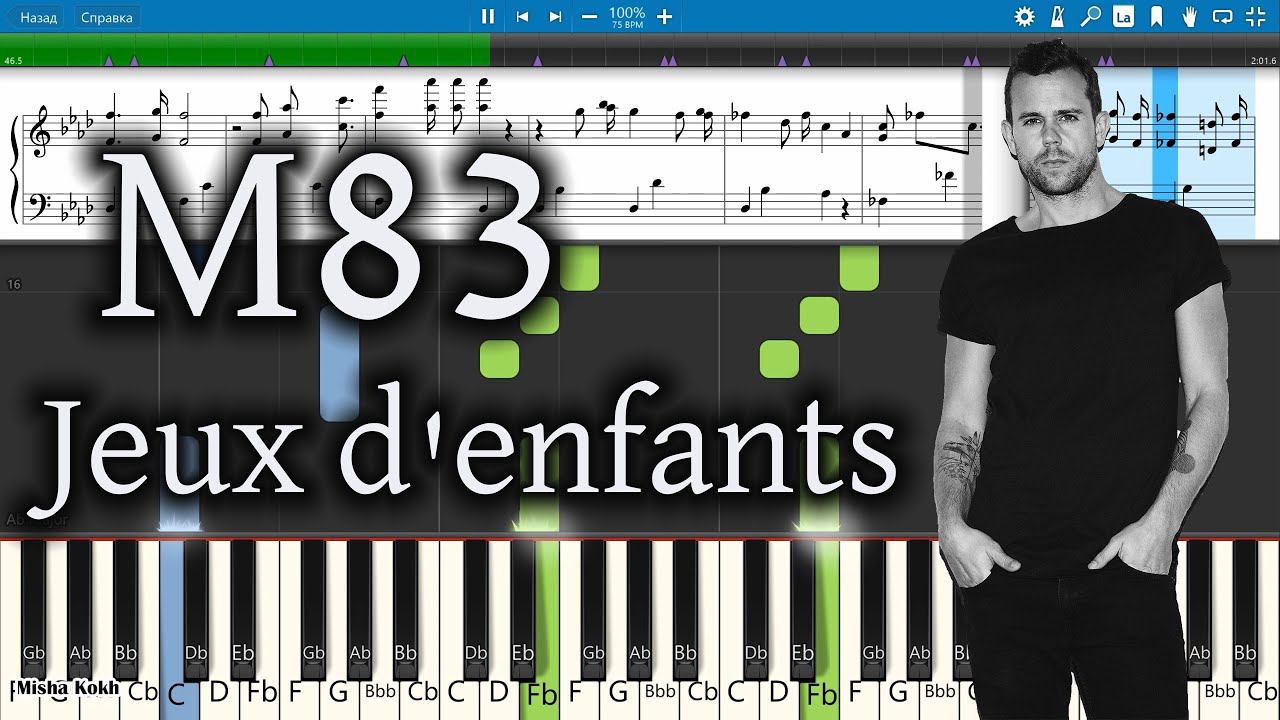Increase playback speed with the plus button
Viewport: 1280px width, 720px height.
[664, 16]
